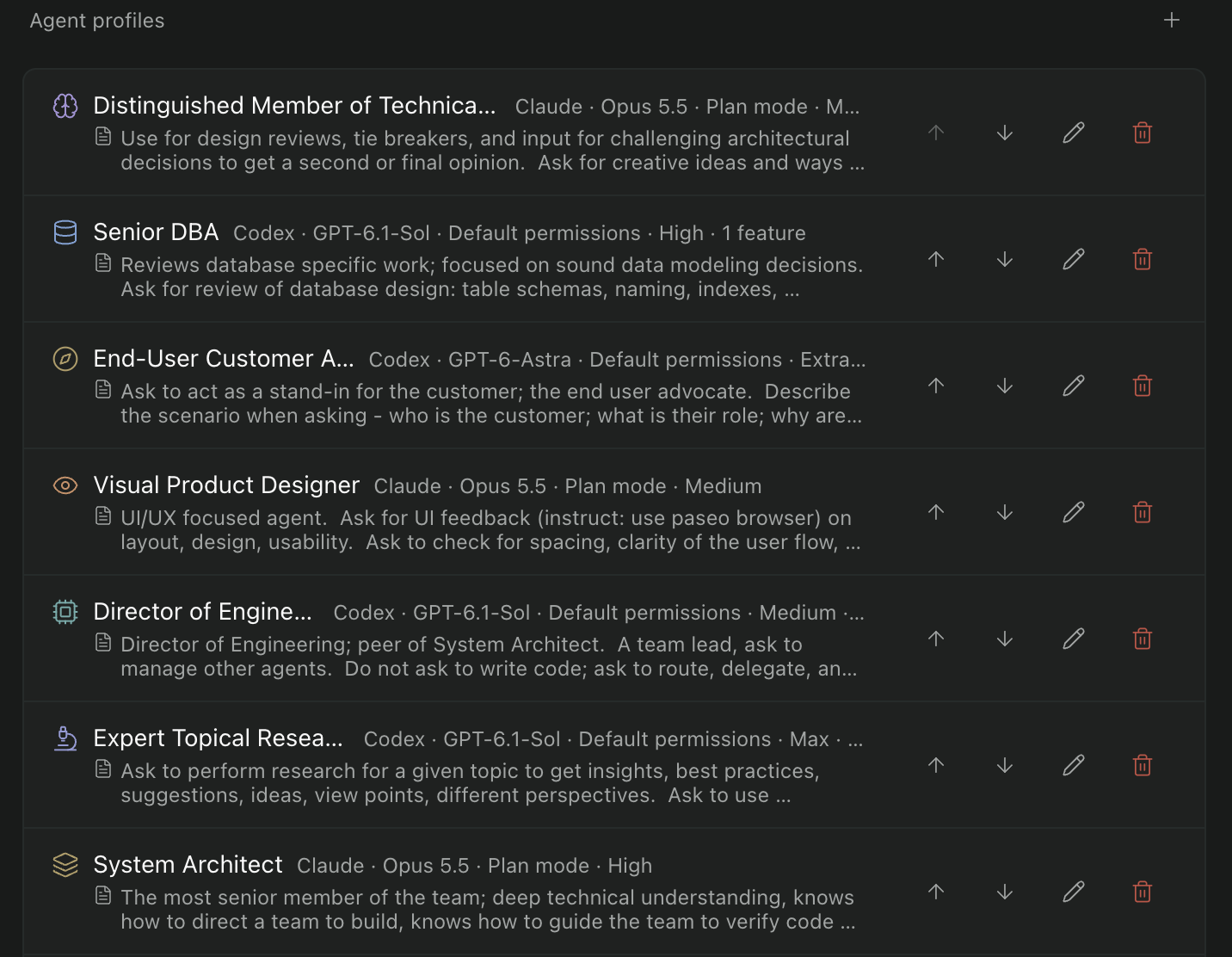Edit the Visual Product Designer profile
The height and width of the screenshot is (957, 1232).
[x=1074, y=512]
